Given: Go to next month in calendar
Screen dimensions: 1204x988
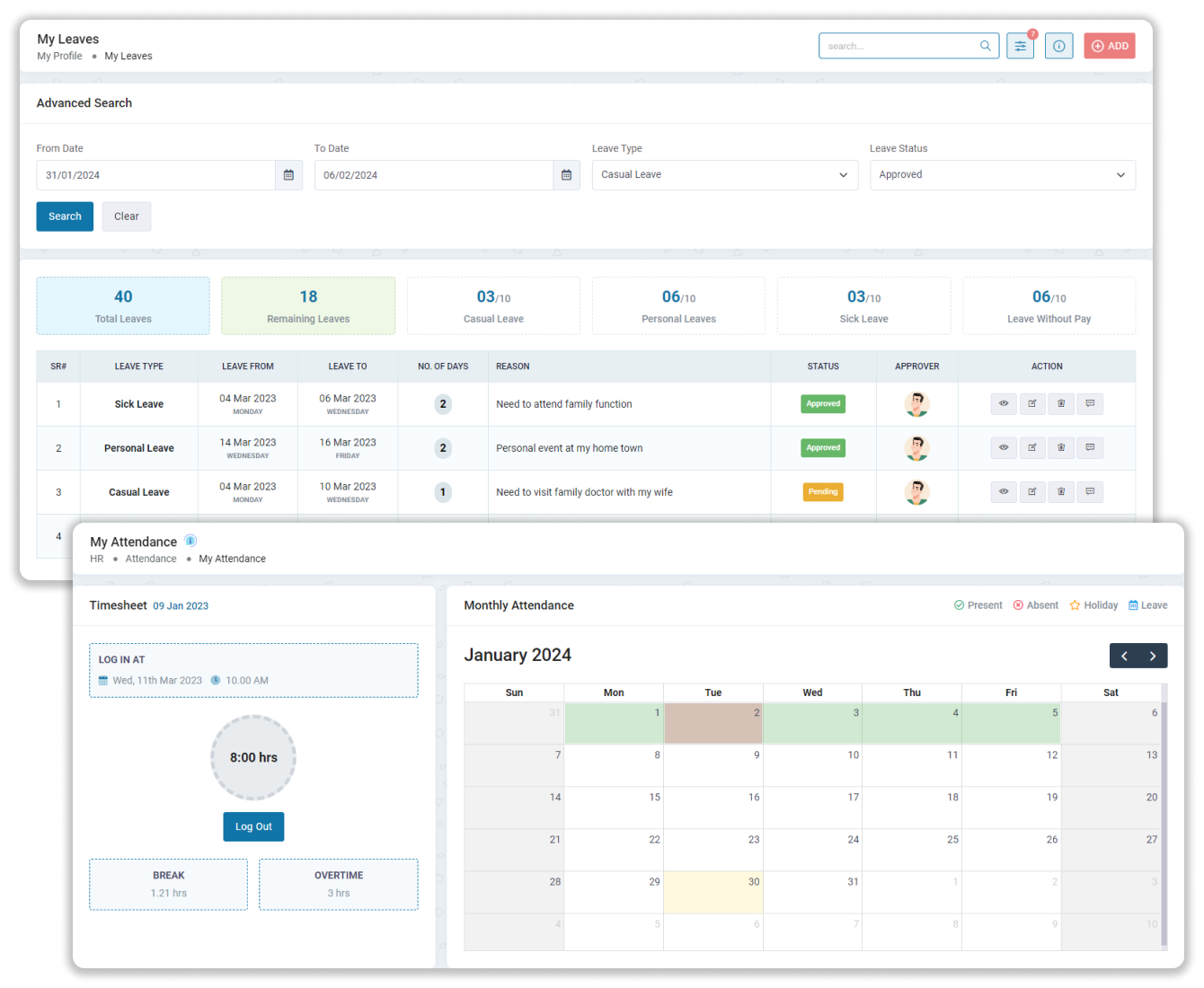Looking at the screenshot, I should click(x=1153, y=656).
